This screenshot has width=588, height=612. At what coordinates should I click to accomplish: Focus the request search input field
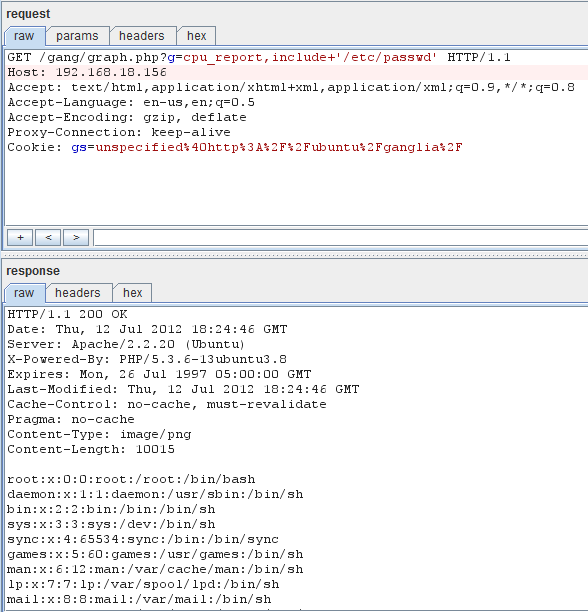tap(340, 237)
